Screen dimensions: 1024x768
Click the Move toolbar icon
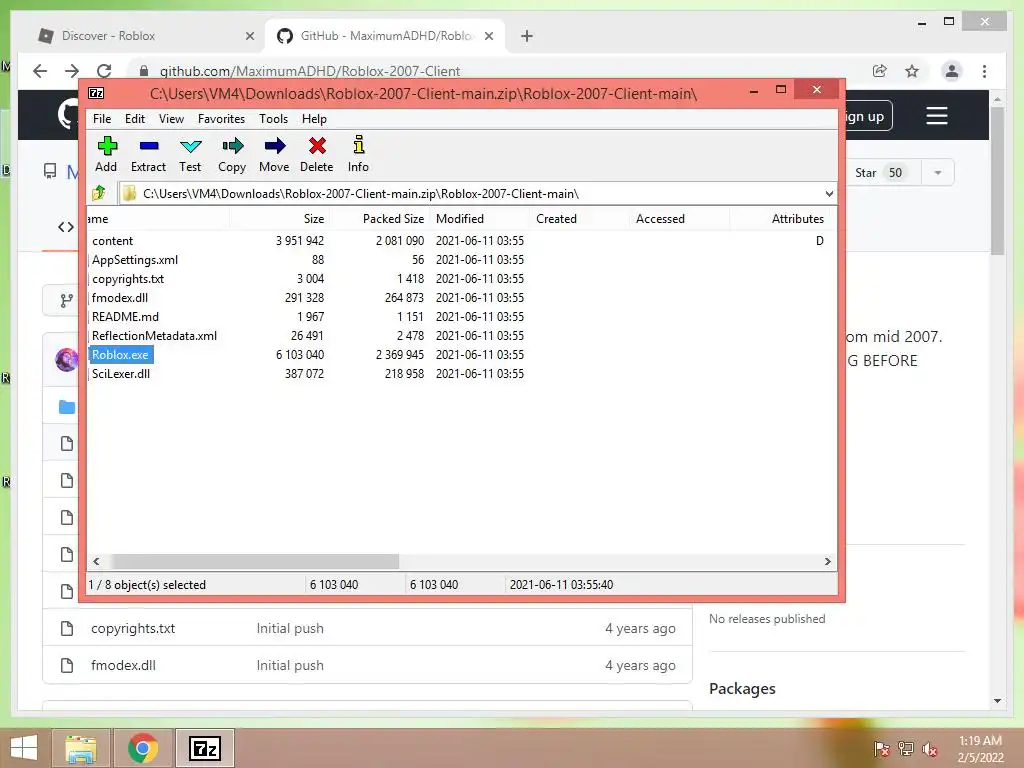coord(274,146)
